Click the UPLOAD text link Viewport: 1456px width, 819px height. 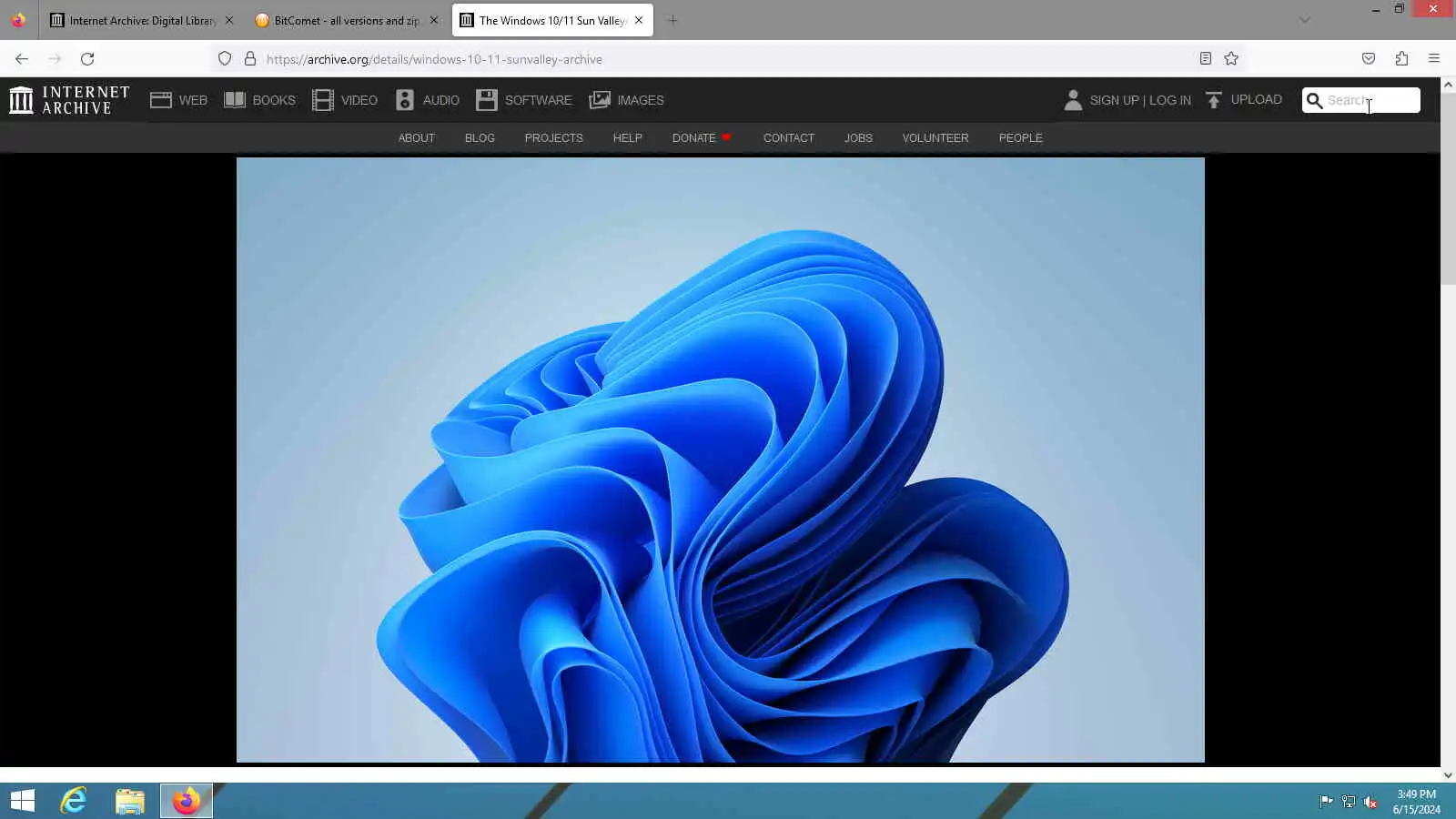pos(1257,100)
